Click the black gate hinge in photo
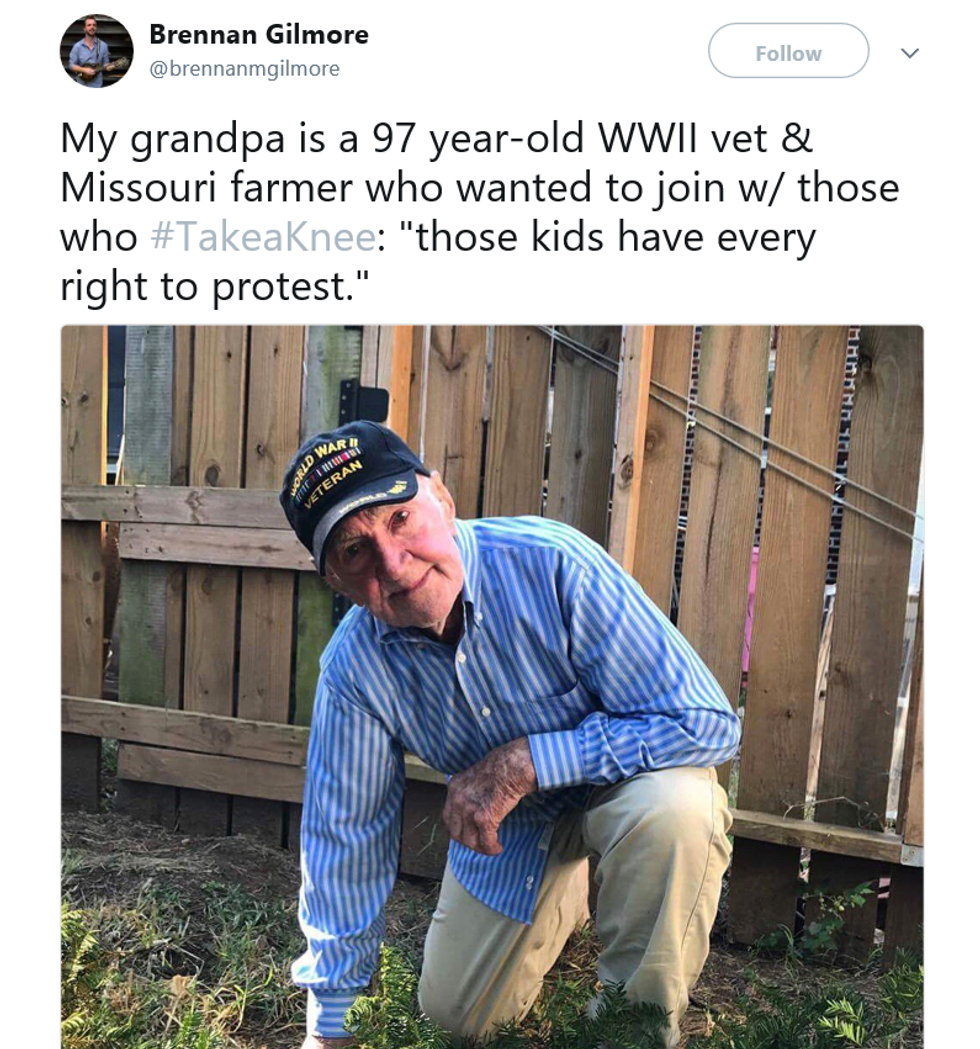The height and width of the screenshot is (1049, 980). coord(363,404)
